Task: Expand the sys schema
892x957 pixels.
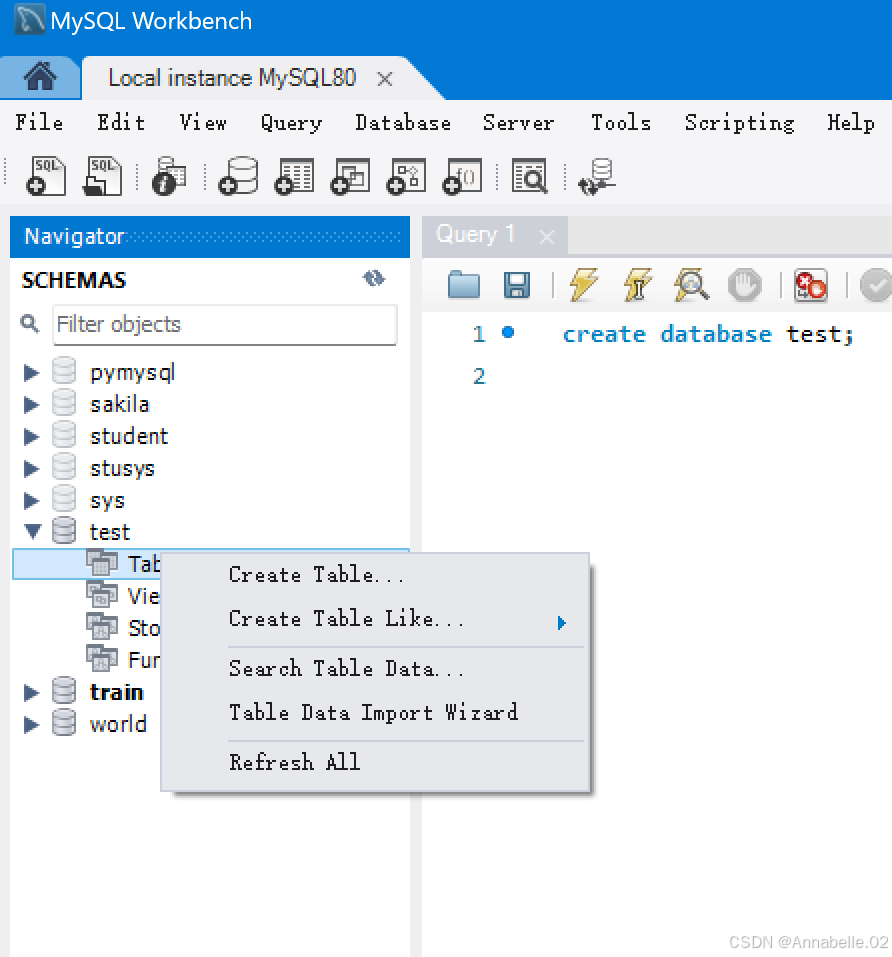Action: coord(31,500)
